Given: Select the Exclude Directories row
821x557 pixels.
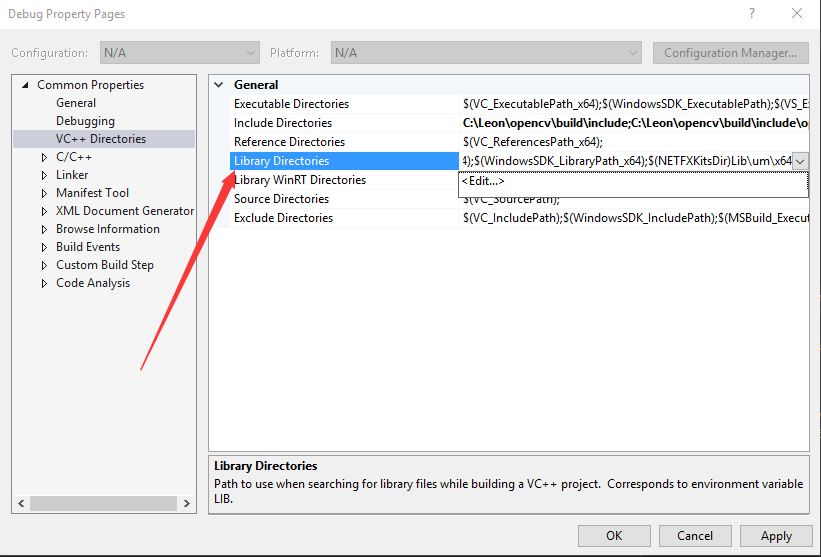Looking at the screenshot, I should click(x=519, y=218).
